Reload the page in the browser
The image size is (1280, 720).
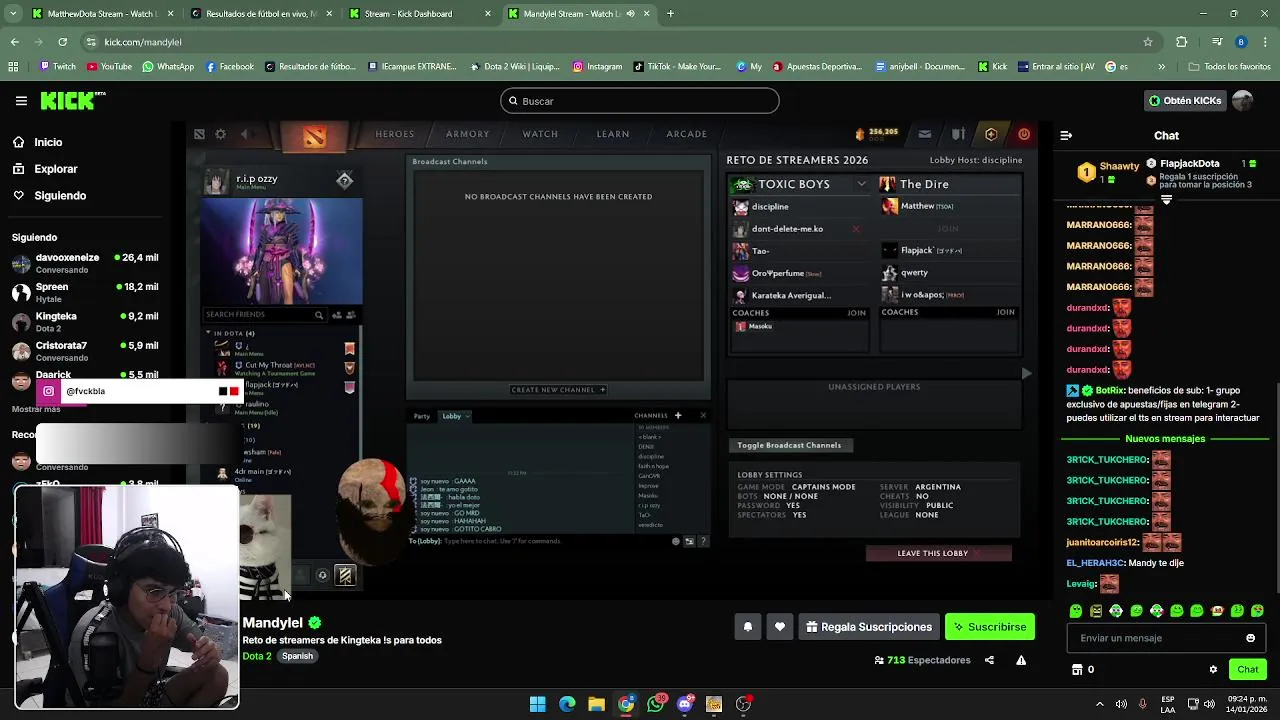pos(62,42)
